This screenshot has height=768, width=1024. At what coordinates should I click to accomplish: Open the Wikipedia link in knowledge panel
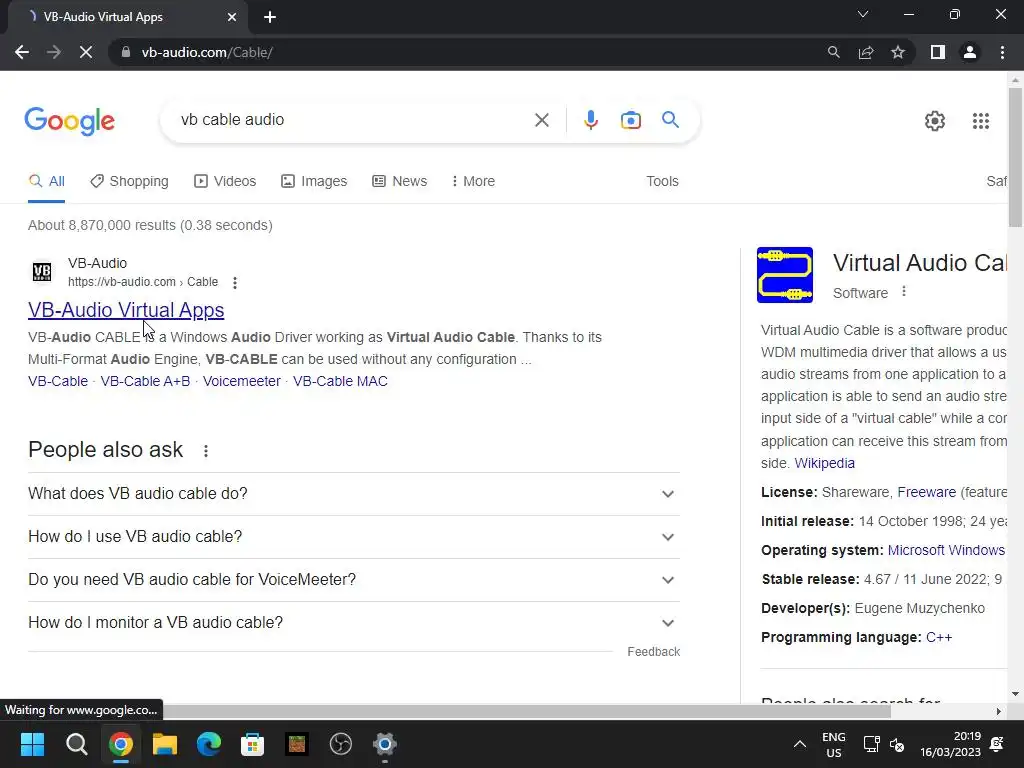coord(824,464)
